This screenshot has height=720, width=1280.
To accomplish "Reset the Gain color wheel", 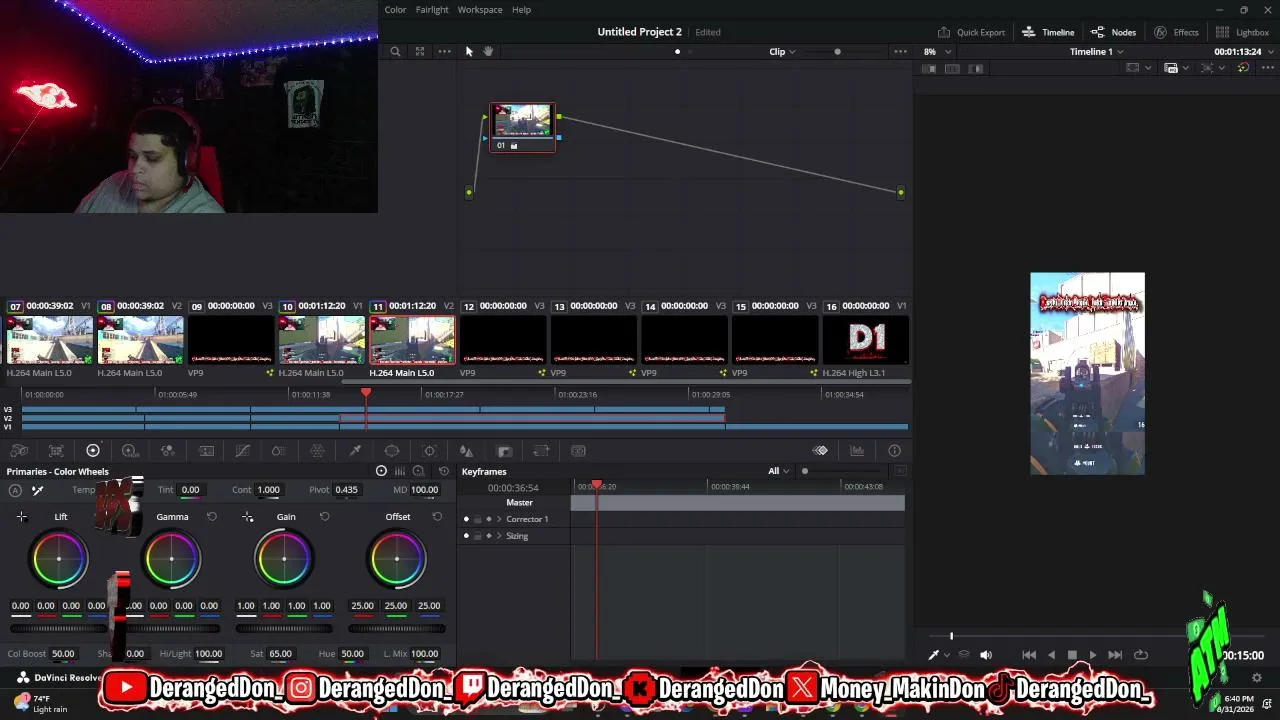I will (x=324, y=517).
